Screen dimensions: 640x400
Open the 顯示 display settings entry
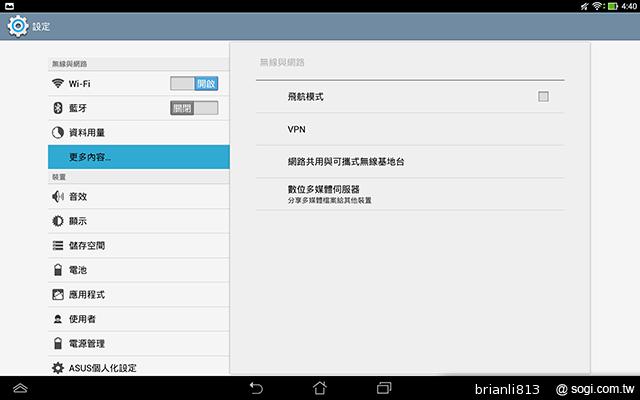tap(139, 221)
